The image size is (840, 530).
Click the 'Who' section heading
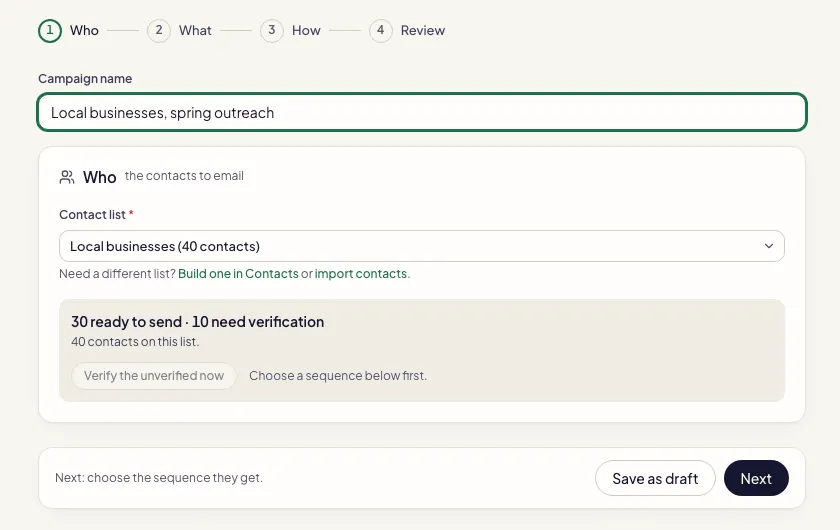click(x=100, y=177)
